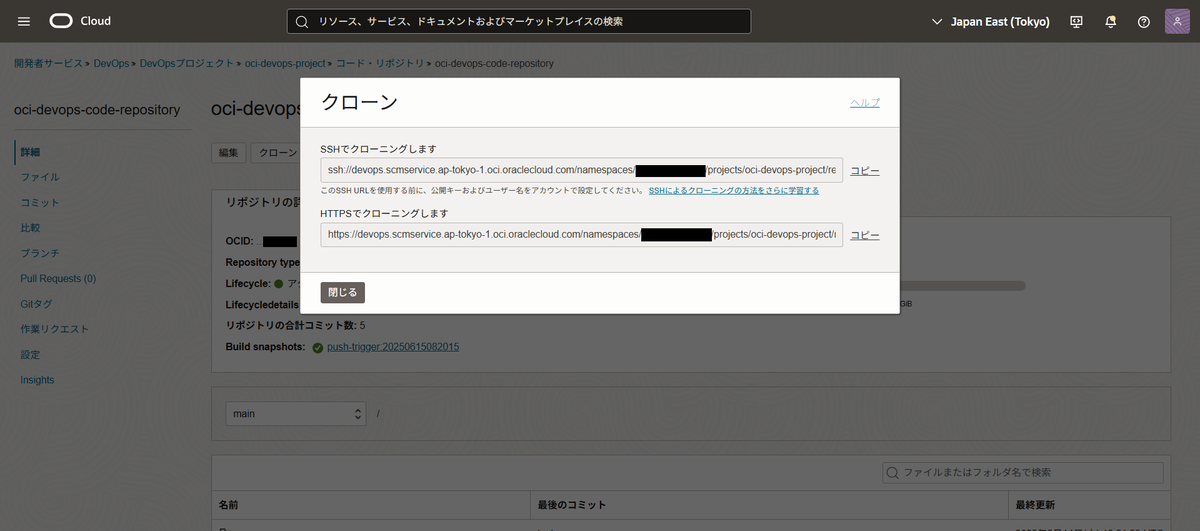This screenshot has height=531, width=1200.
Task: Expand the main branch dropdown
Action: [x=297, y=413]
